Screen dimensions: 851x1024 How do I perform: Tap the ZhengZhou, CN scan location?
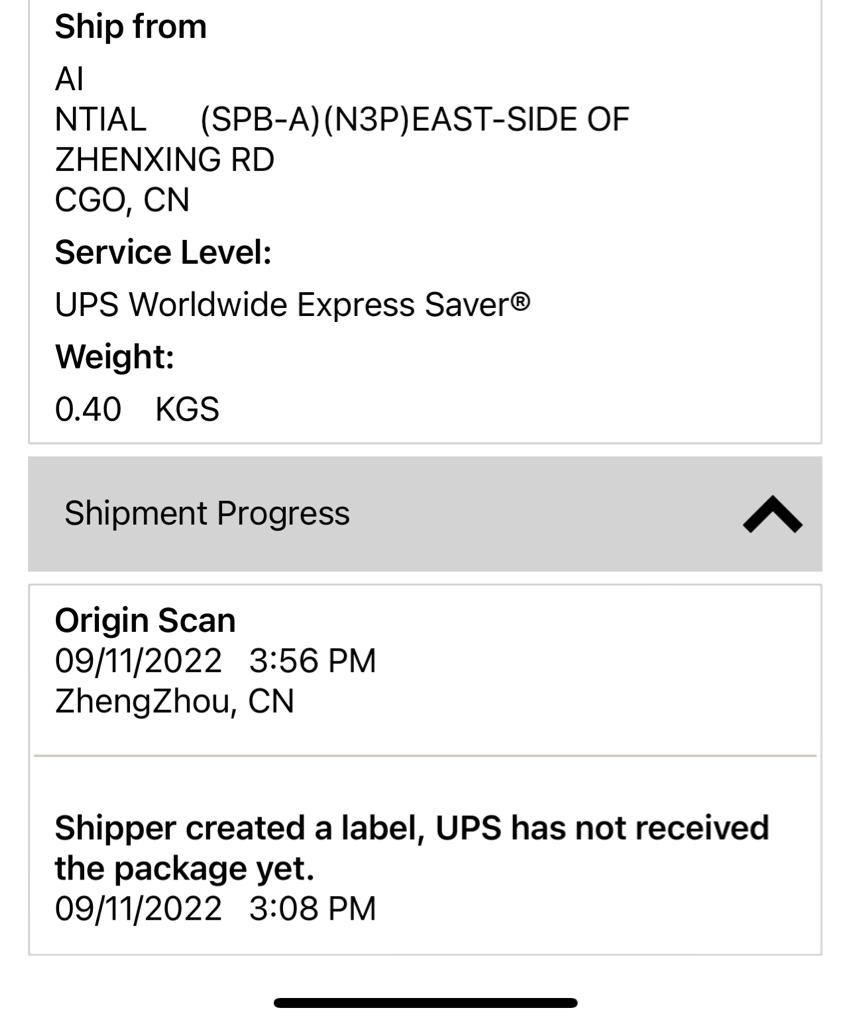(174, 701)
